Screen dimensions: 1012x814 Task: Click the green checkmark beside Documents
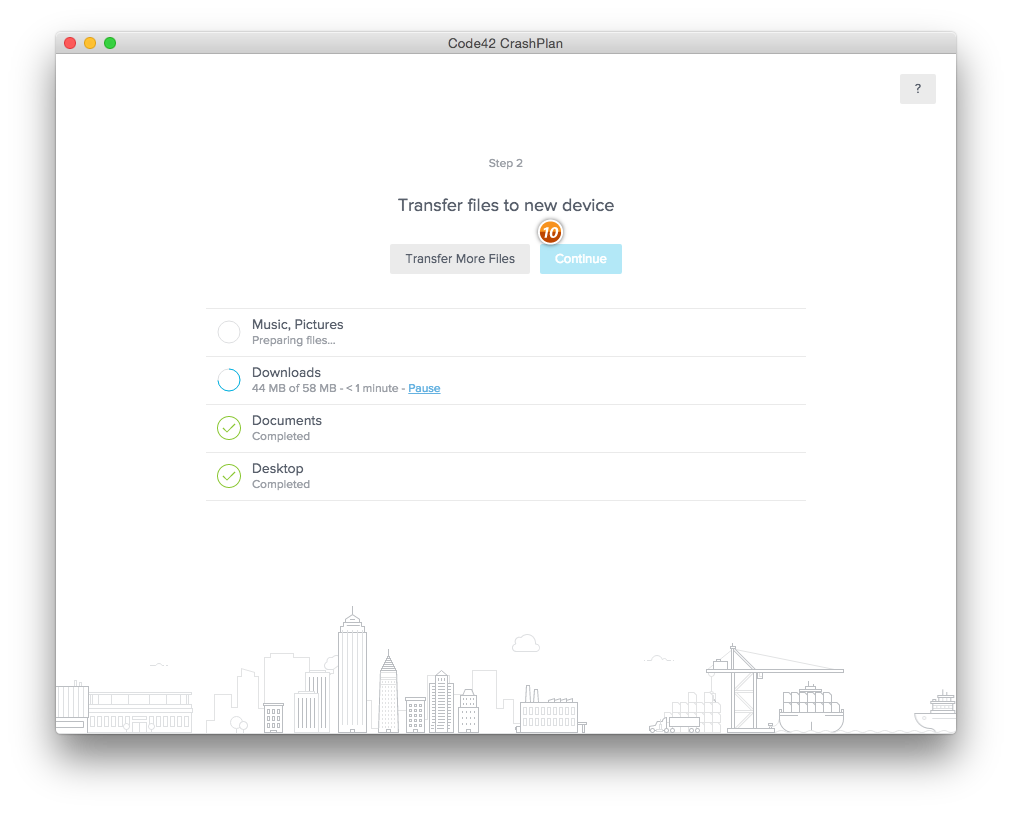click(x=229, y=428)
